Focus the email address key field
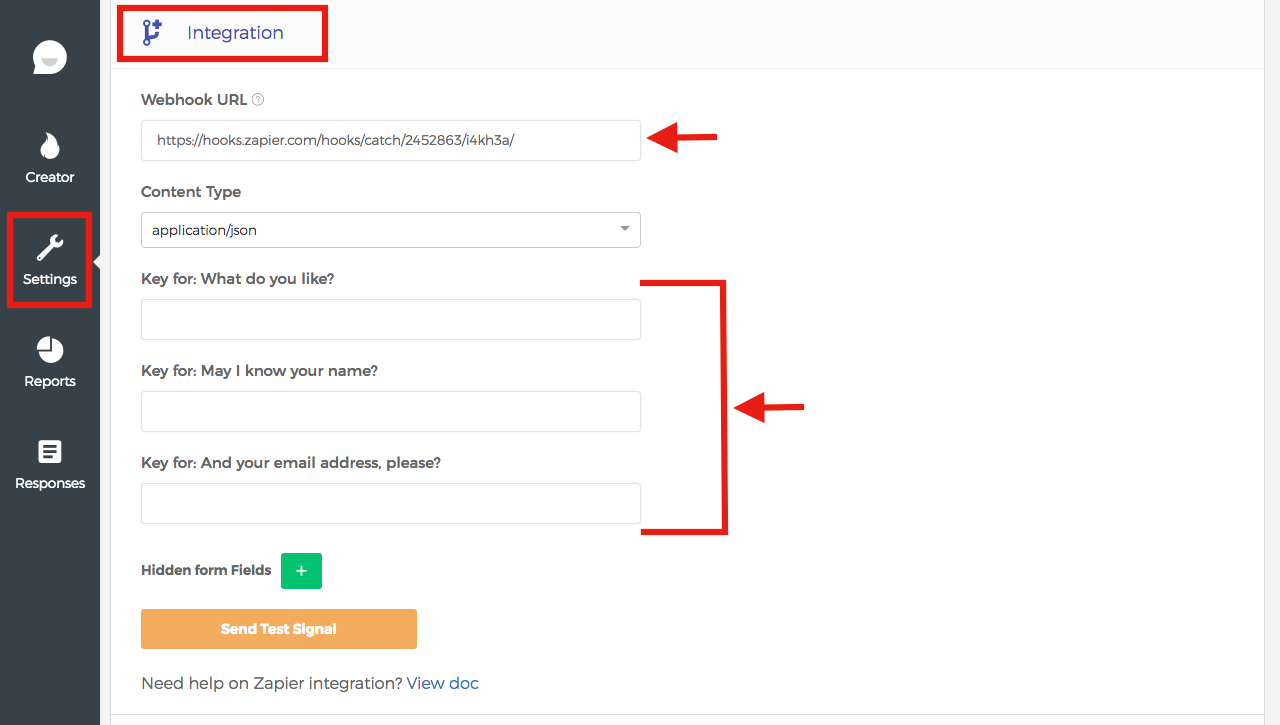Screen dimensions: 1280x725 pyautogui.click(x=391, y=503)
